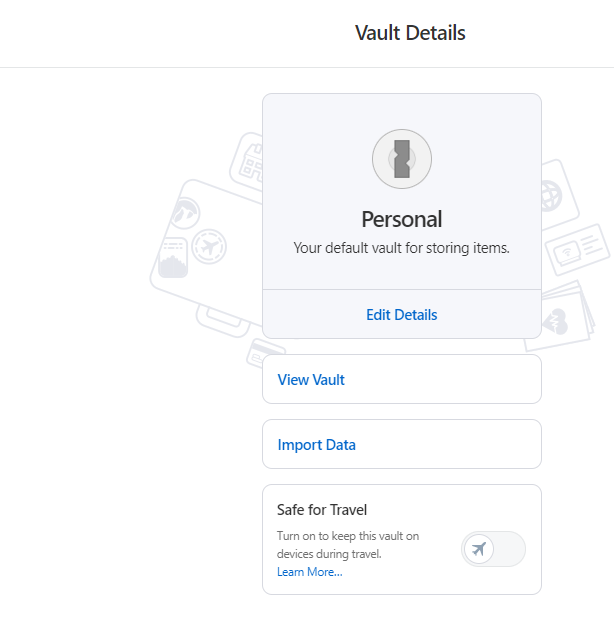Click the default vault description text

401,248
